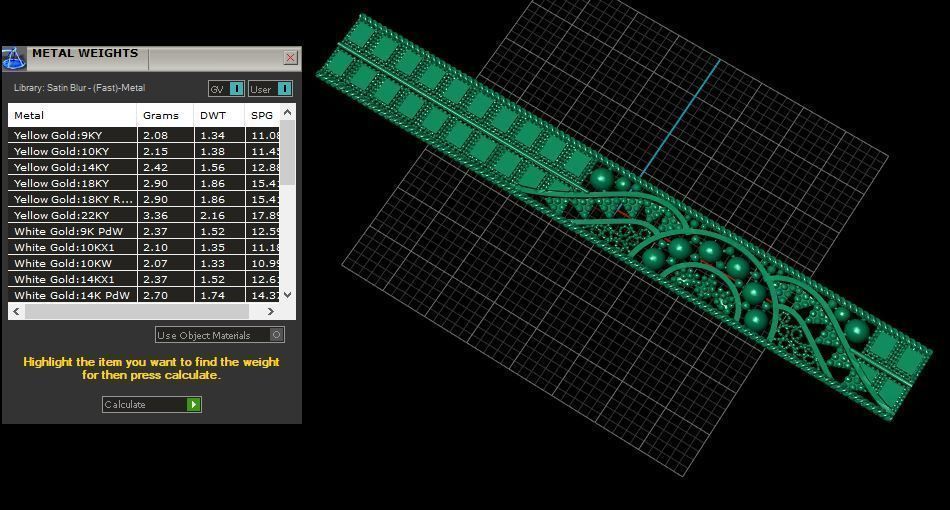Sort by the Grams column header
The width and height of the screenshot is (950, 510).
(165, 115)
